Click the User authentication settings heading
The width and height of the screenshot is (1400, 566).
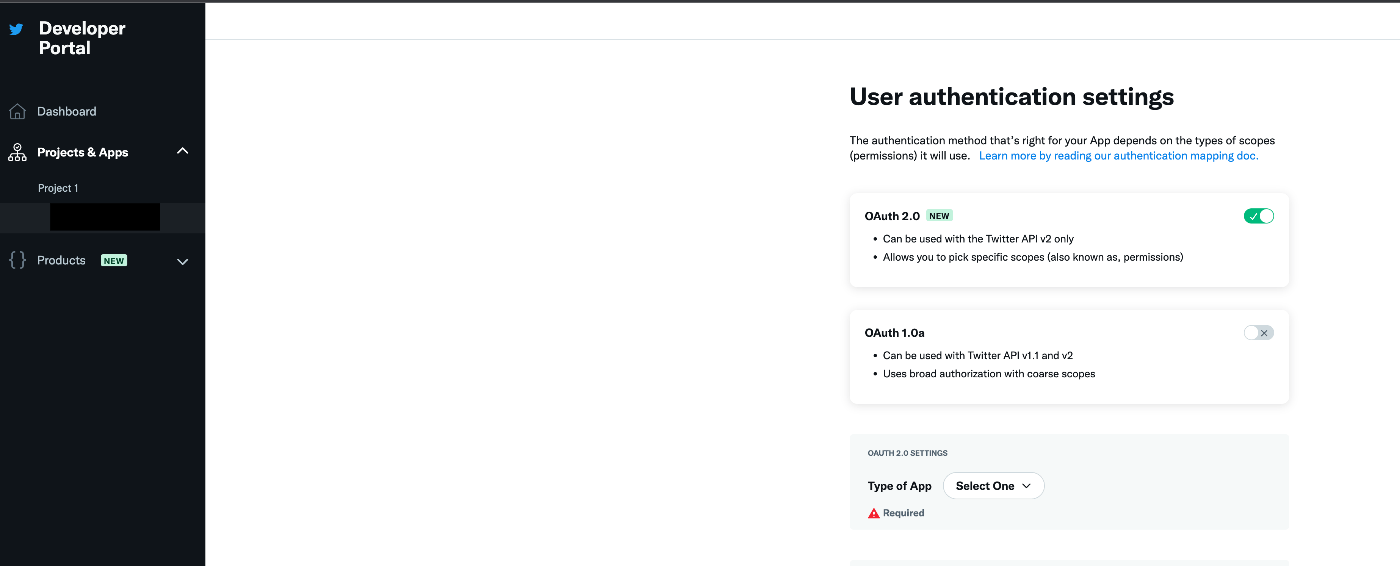pos(1011,97)
